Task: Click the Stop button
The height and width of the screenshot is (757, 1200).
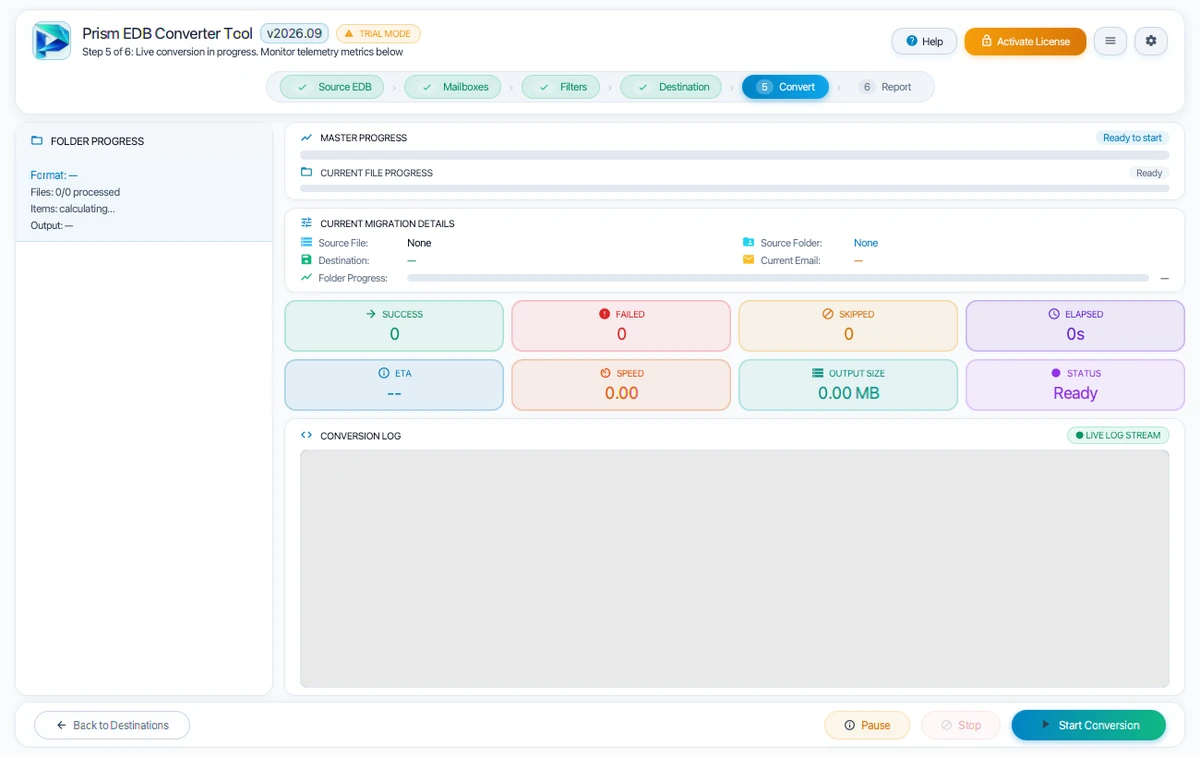Action: tap(960, 725)
